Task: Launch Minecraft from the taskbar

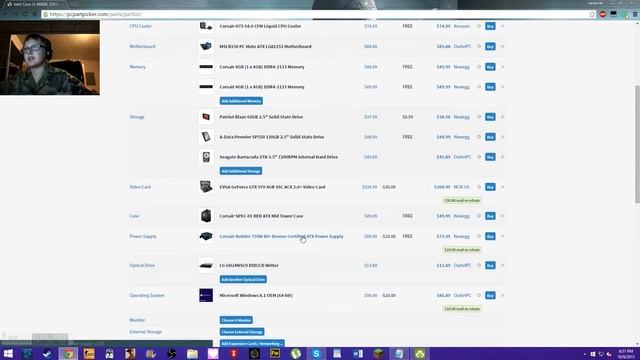Action: 378,353
